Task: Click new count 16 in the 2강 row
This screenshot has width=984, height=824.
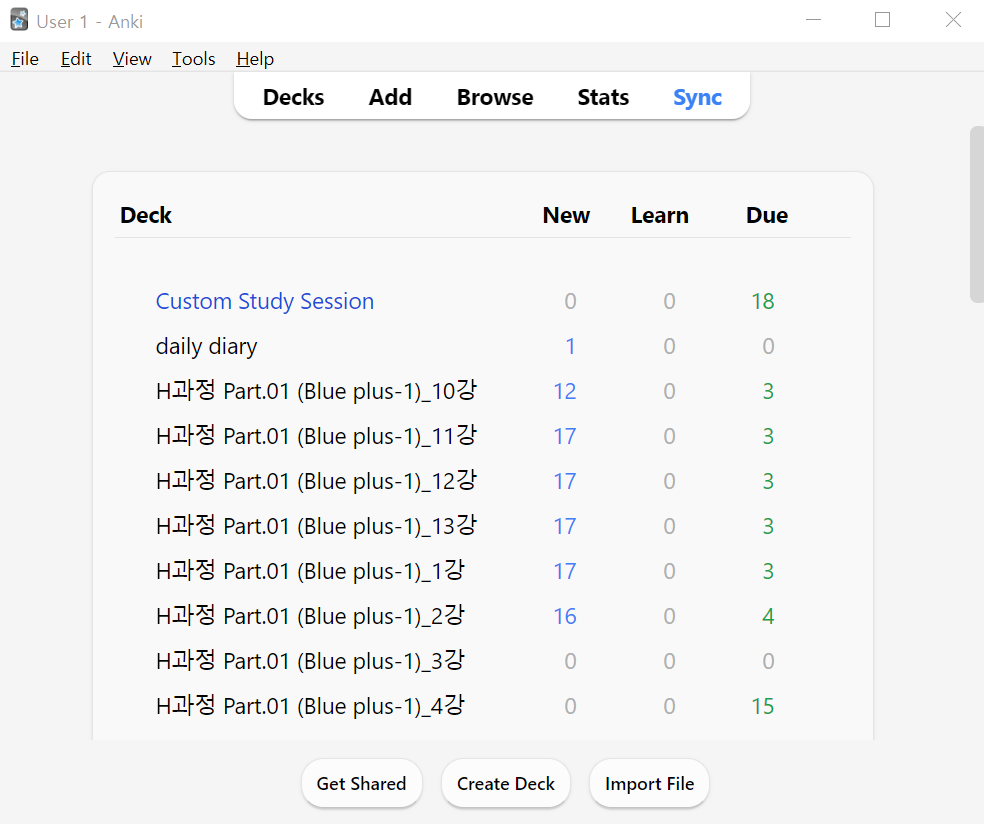Action: [565, 616]
